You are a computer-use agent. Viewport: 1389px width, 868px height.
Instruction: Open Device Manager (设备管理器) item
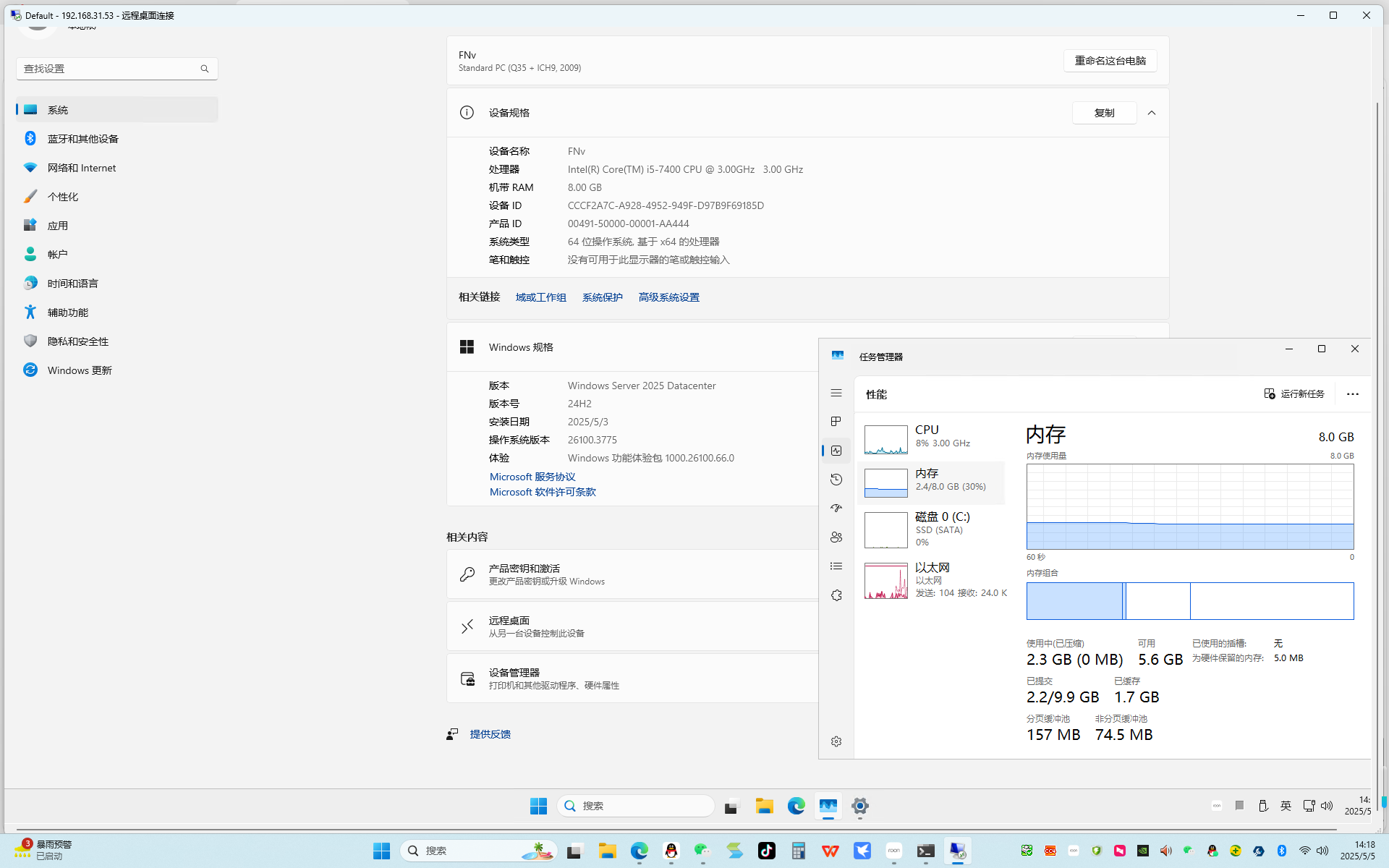[632, 678]
